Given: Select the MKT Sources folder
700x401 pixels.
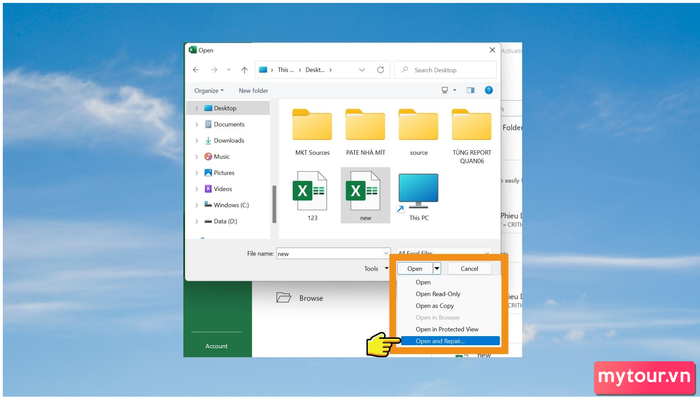Looking at the screenshot, I should tap(312, 132).
